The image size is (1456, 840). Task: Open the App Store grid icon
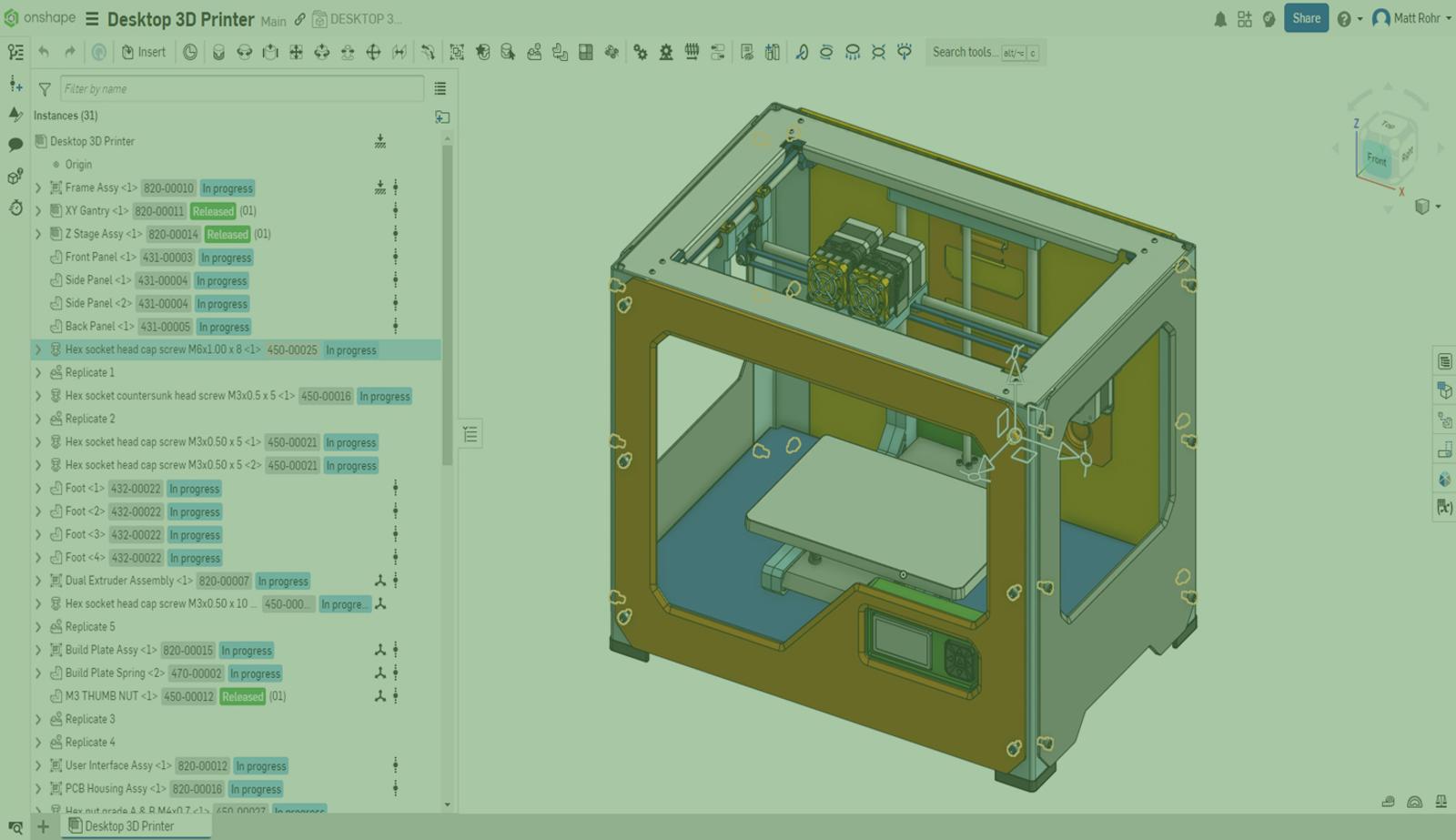tap(1244, 19)
